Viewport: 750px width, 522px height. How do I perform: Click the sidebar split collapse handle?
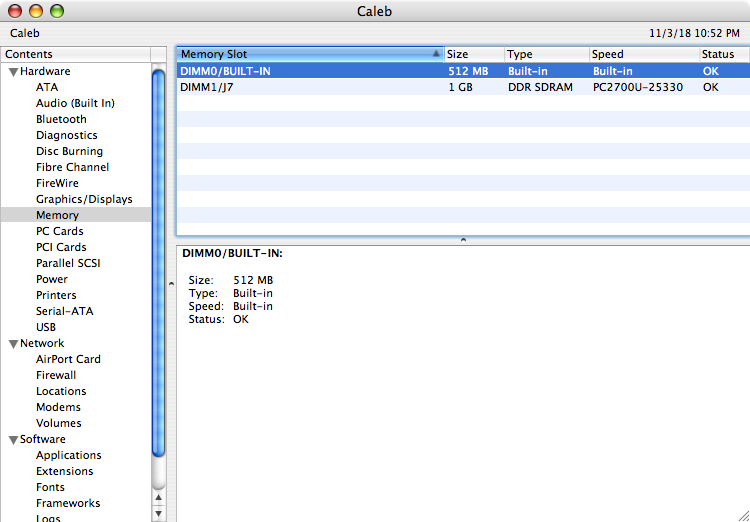coord(171,284)
